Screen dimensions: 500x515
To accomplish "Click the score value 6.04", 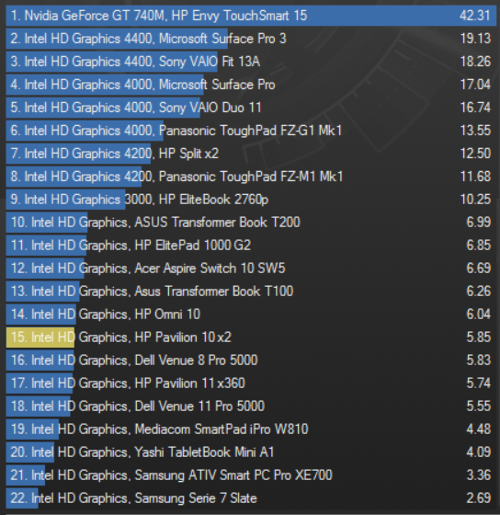I will [479, 314].
